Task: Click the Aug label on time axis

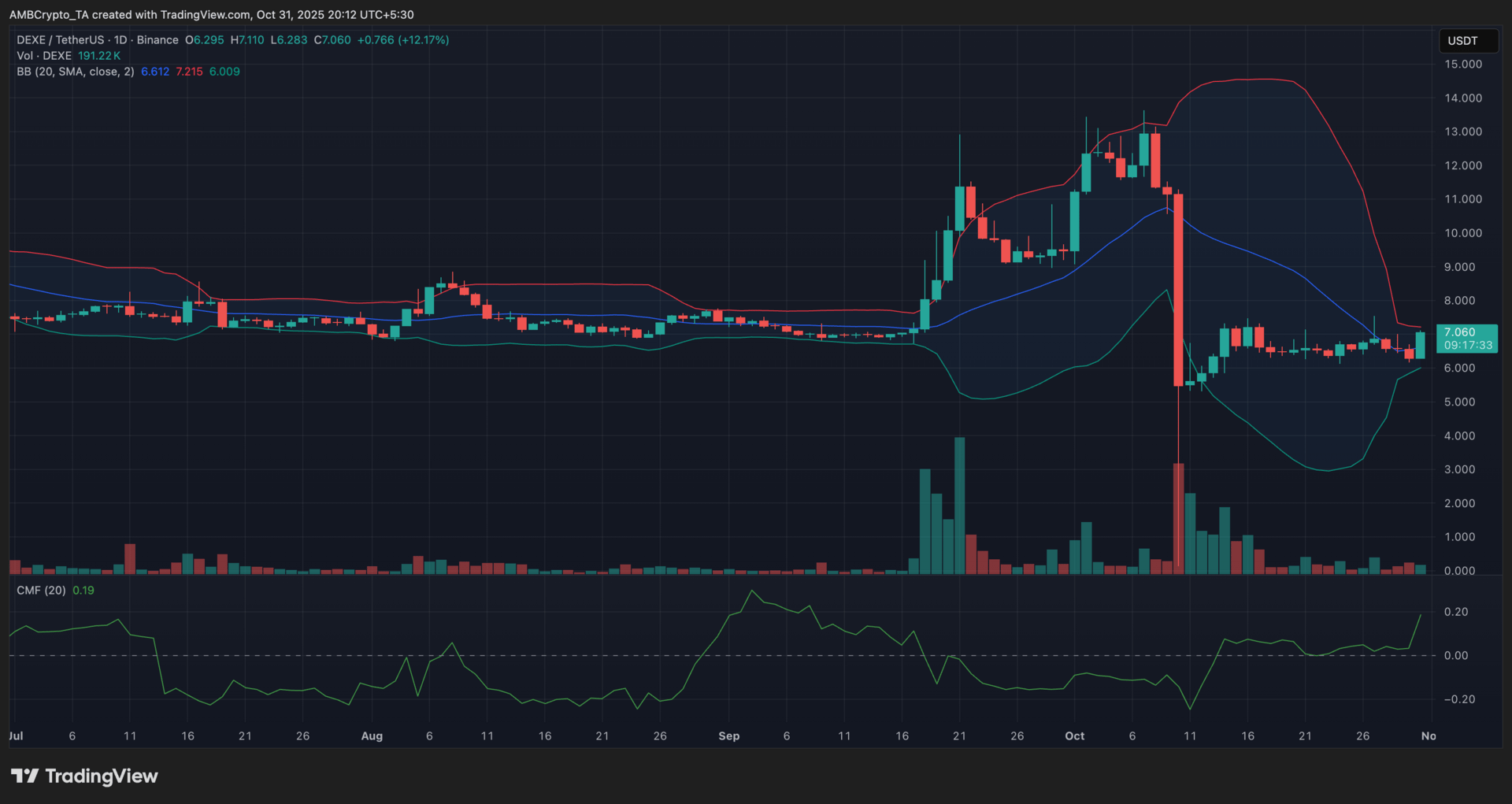Action: pos(372,736)
